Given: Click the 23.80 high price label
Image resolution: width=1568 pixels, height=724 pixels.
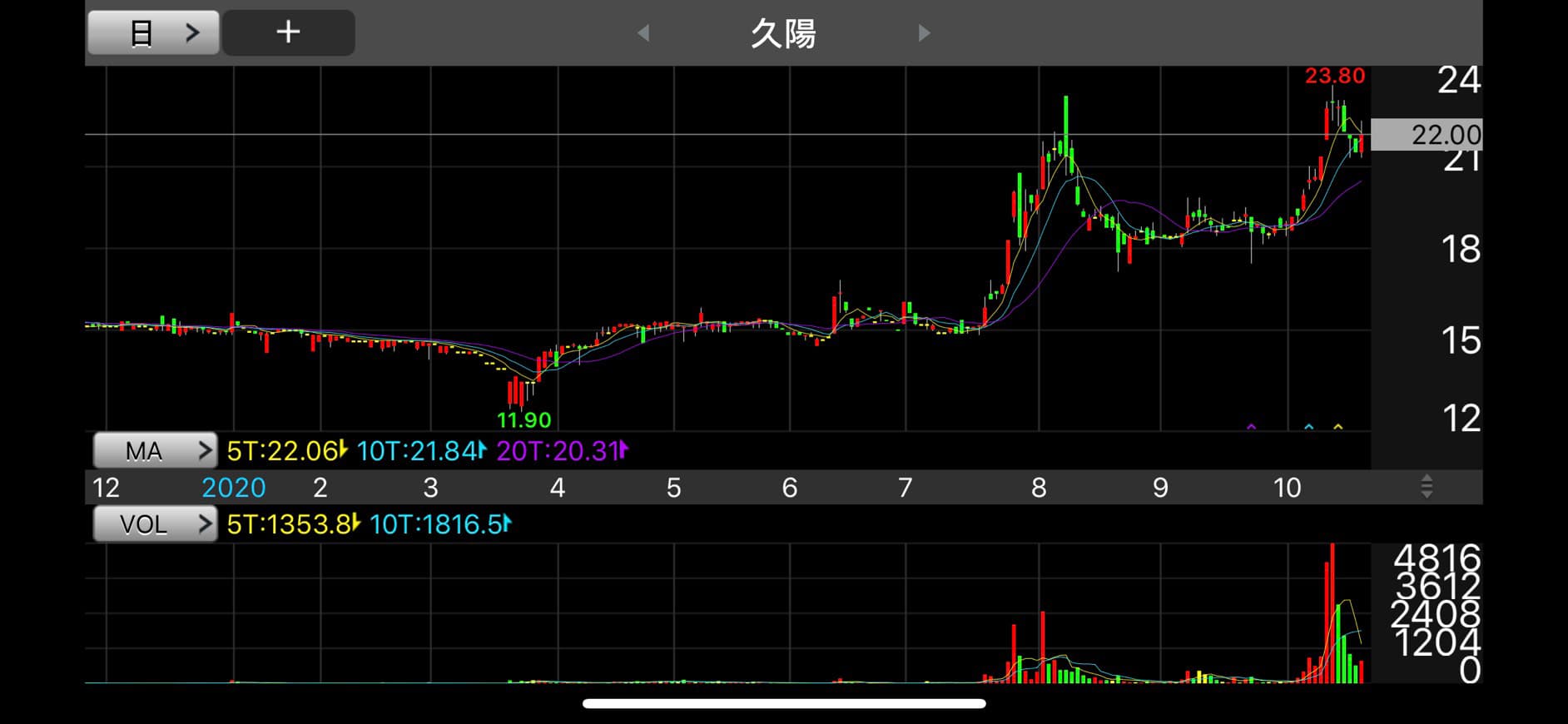Looking at the screenshot, I should [x=1335, y=76].
